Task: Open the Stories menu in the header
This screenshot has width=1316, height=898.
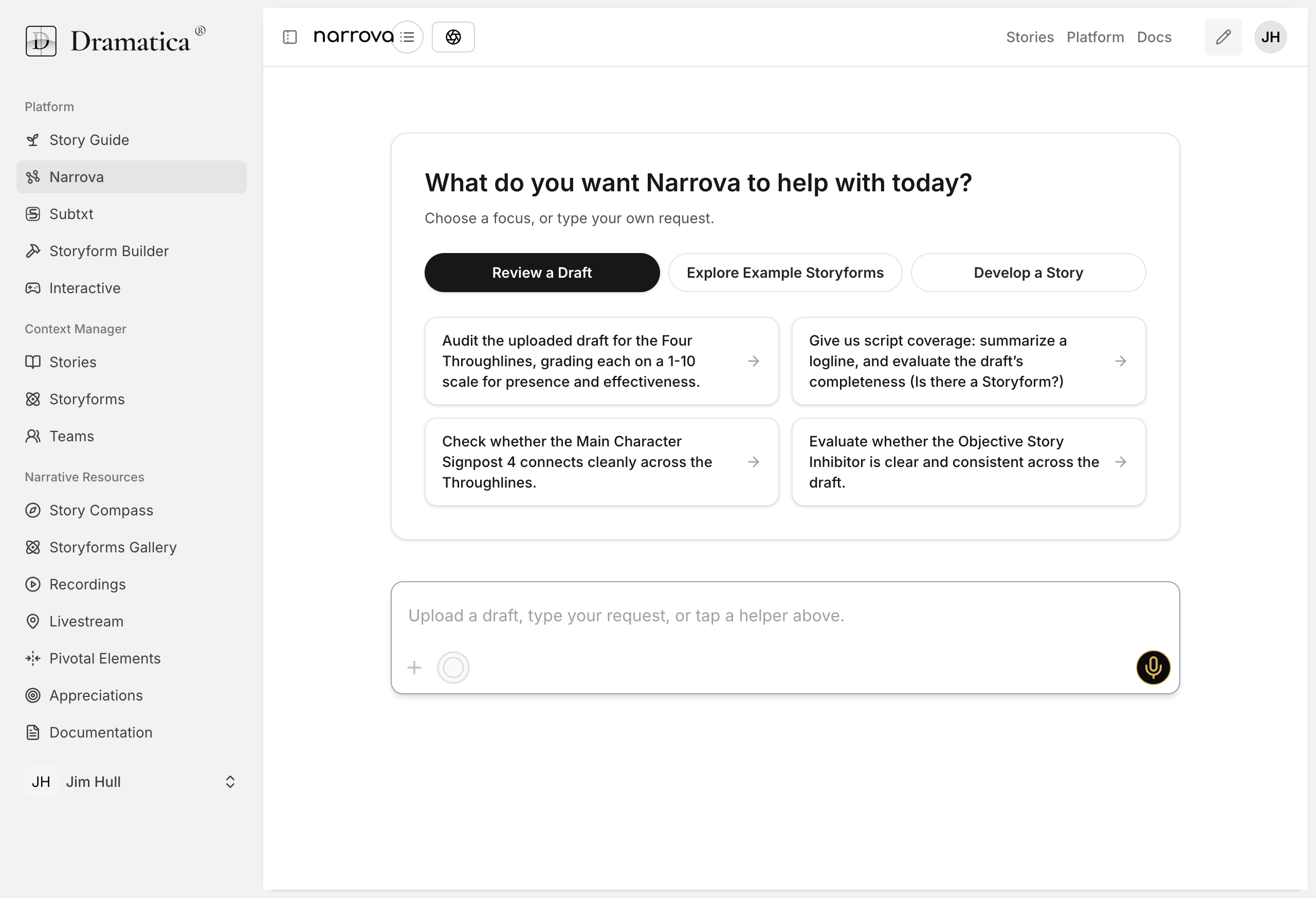Action: point(1030,37)
